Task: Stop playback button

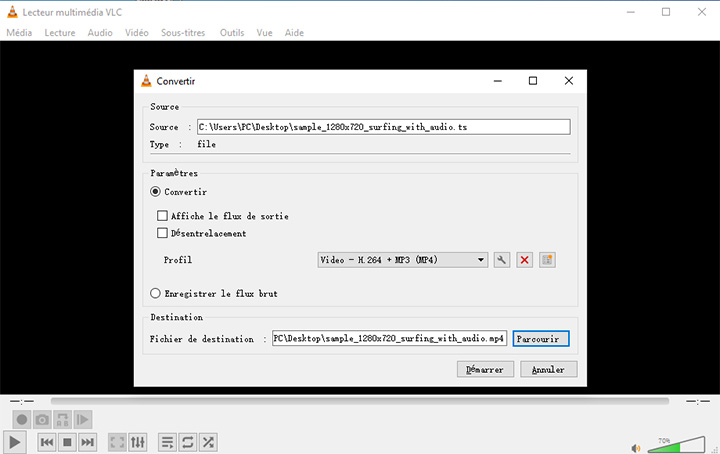Action: coord(67,442)
